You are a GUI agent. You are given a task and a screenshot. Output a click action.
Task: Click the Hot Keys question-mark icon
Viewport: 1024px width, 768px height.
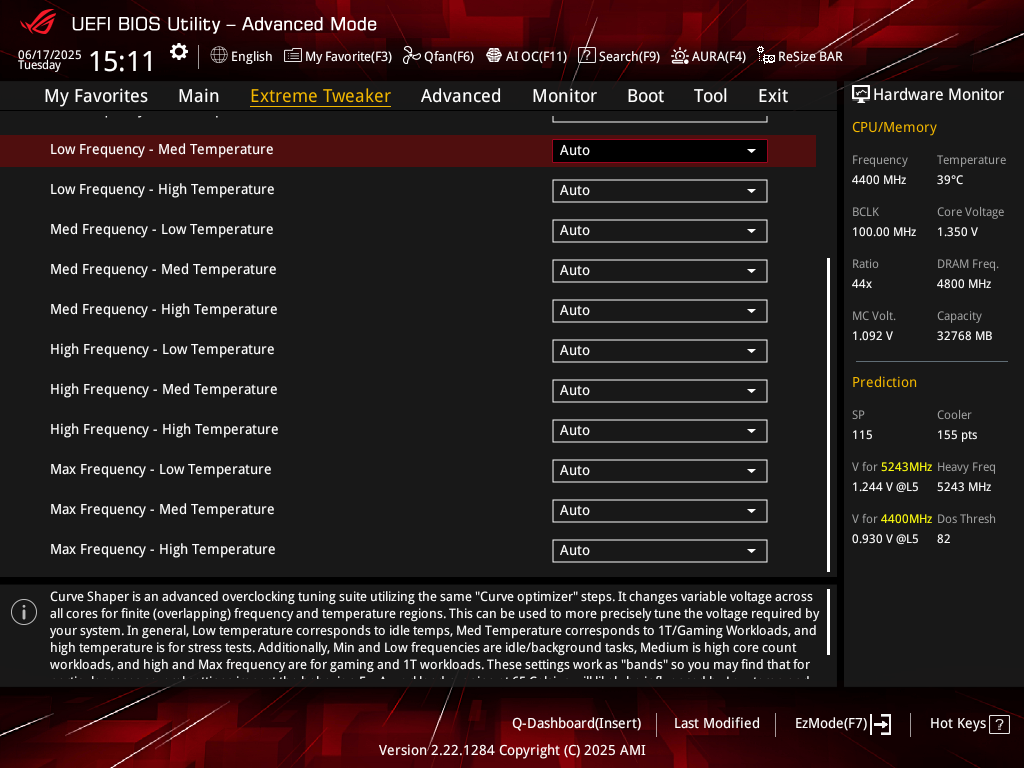click(x=999, y=724)
